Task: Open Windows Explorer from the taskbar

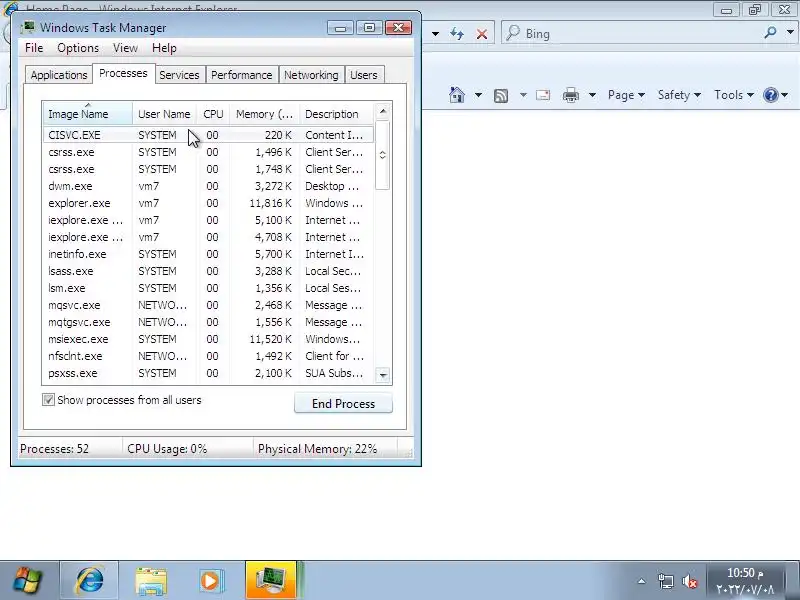Action: point(151,581)
